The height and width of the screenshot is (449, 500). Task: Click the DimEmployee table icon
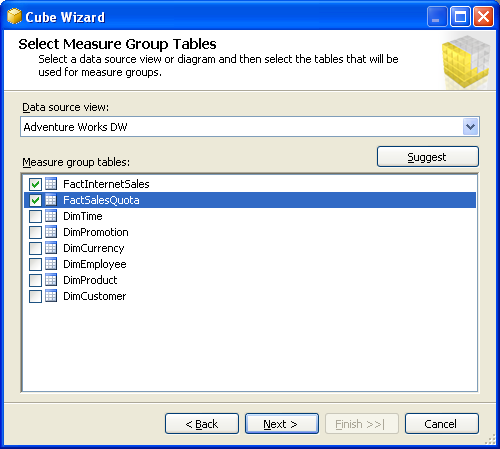[x=51, y=264]
